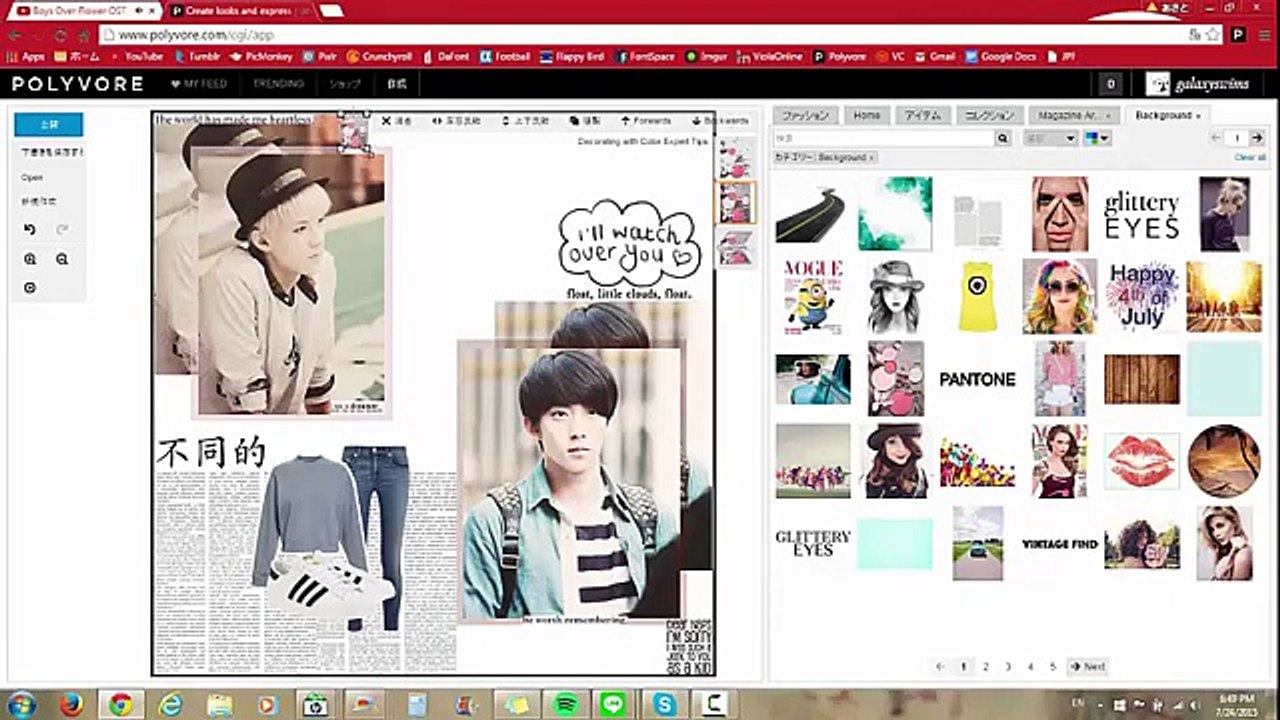Remove the selected item with the X icon
The height and width of the screenshot is (720, 1280).
397,121
